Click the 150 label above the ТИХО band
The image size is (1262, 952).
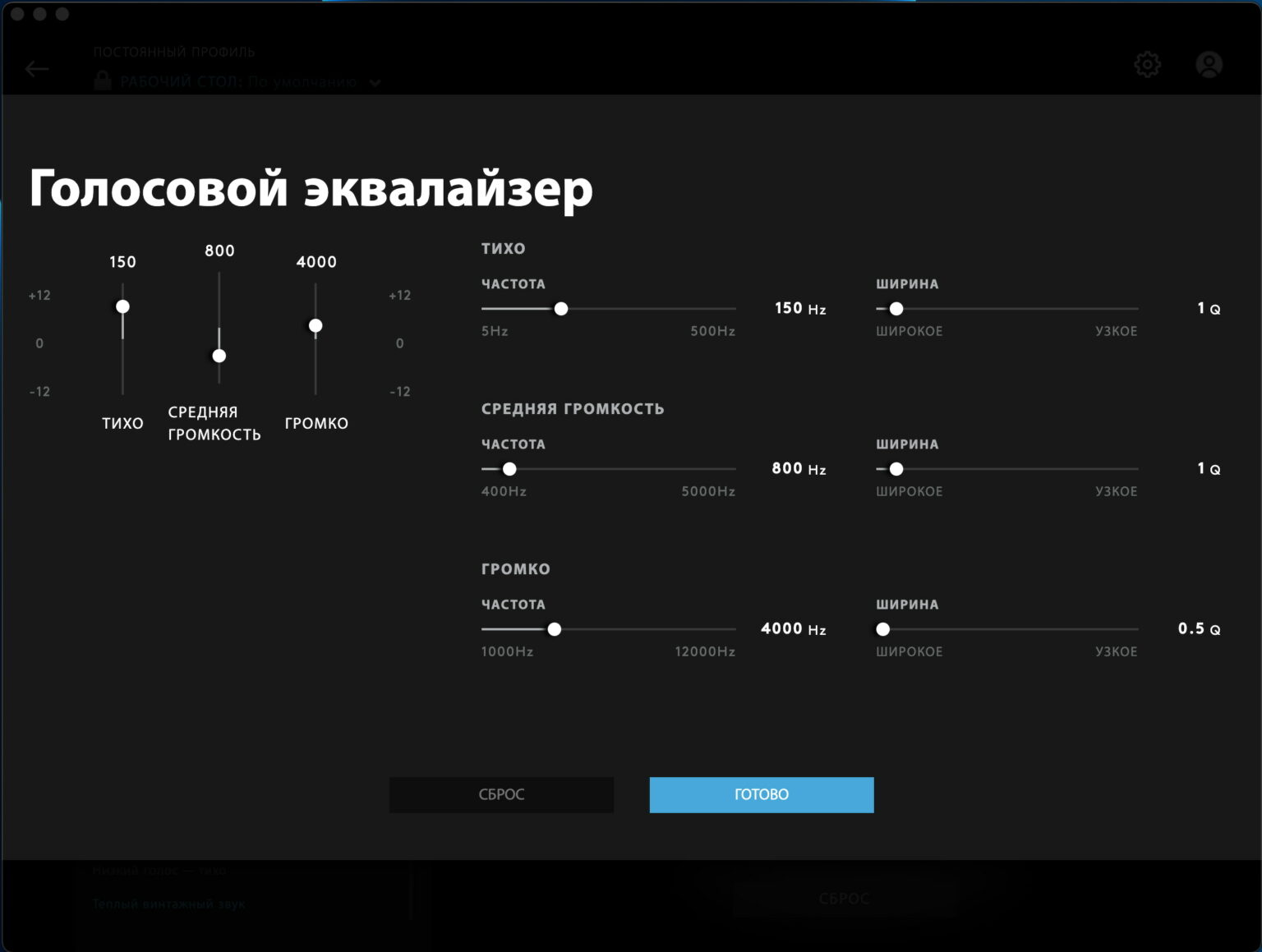click(122, 262)
